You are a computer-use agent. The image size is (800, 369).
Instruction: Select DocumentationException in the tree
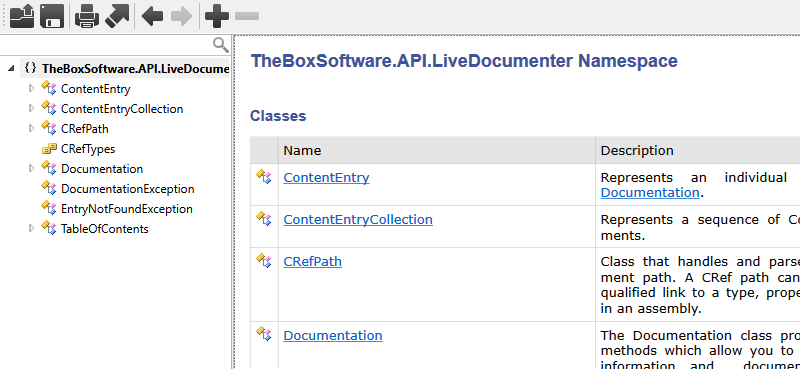(x=128, y=189)
